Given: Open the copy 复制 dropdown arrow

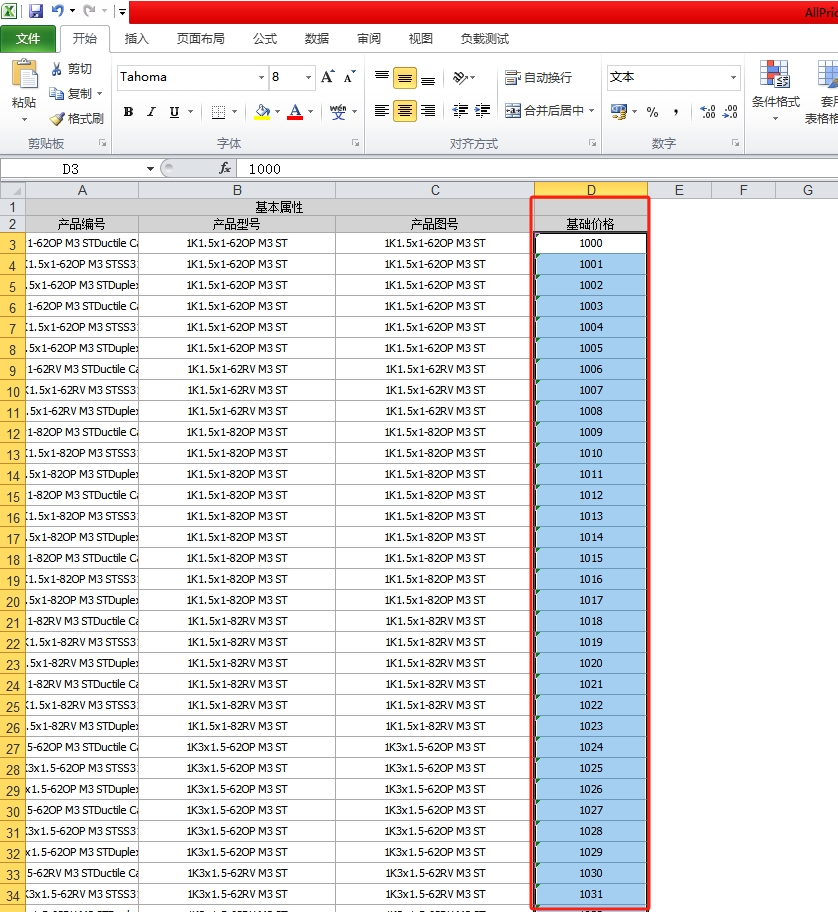Looking at the screenshot, I should 99,94.
